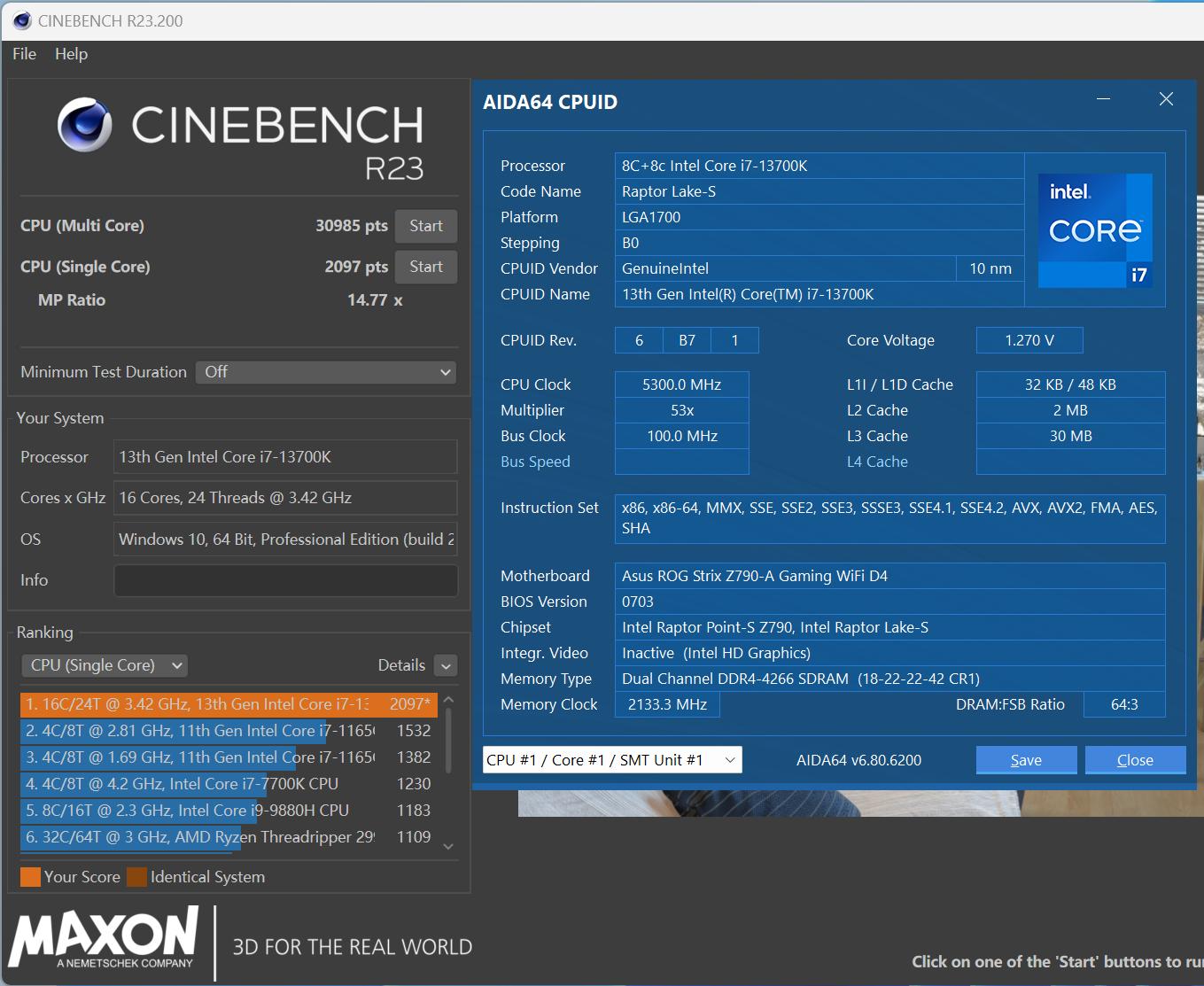
Task: Click the Cinebench app icon in title bar
Action: (x=21, y=20)
